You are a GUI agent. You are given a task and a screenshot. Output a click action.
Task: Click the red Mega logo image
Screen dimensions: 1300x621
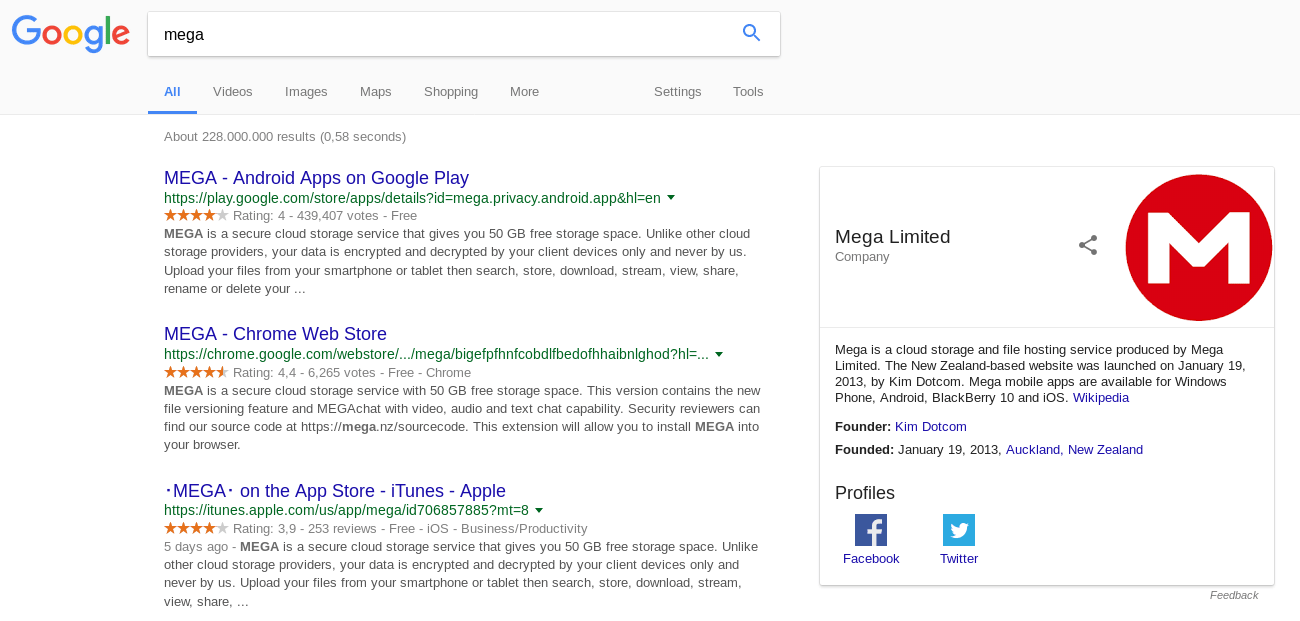1199,247
